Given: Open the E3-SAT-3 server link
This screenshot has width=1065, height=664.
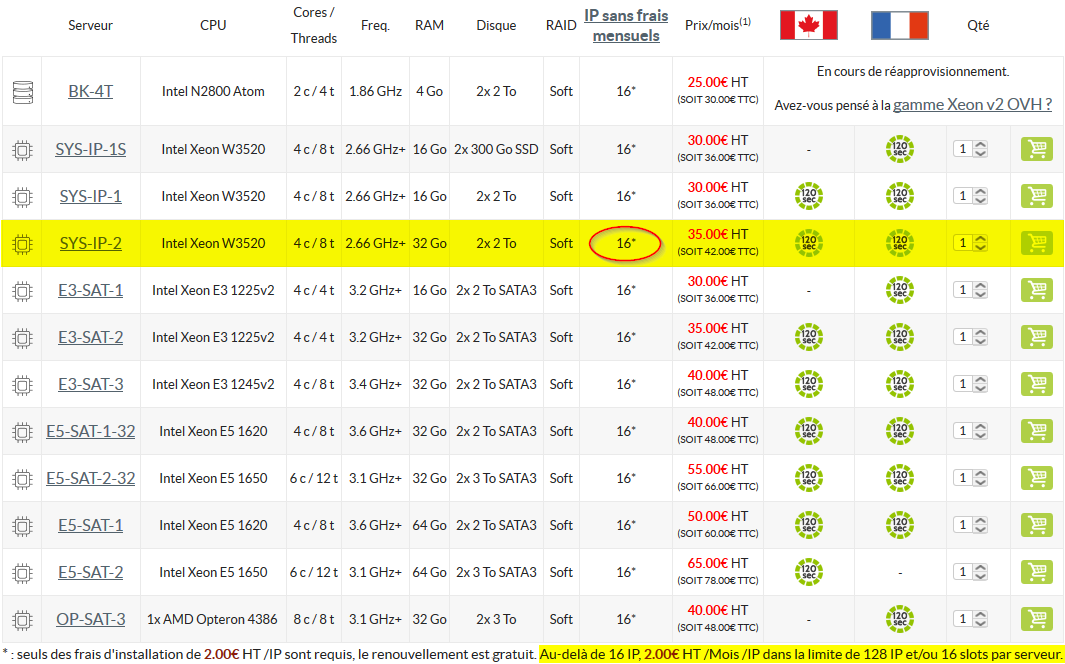Looking at the screenshot, I should (90, 384).
